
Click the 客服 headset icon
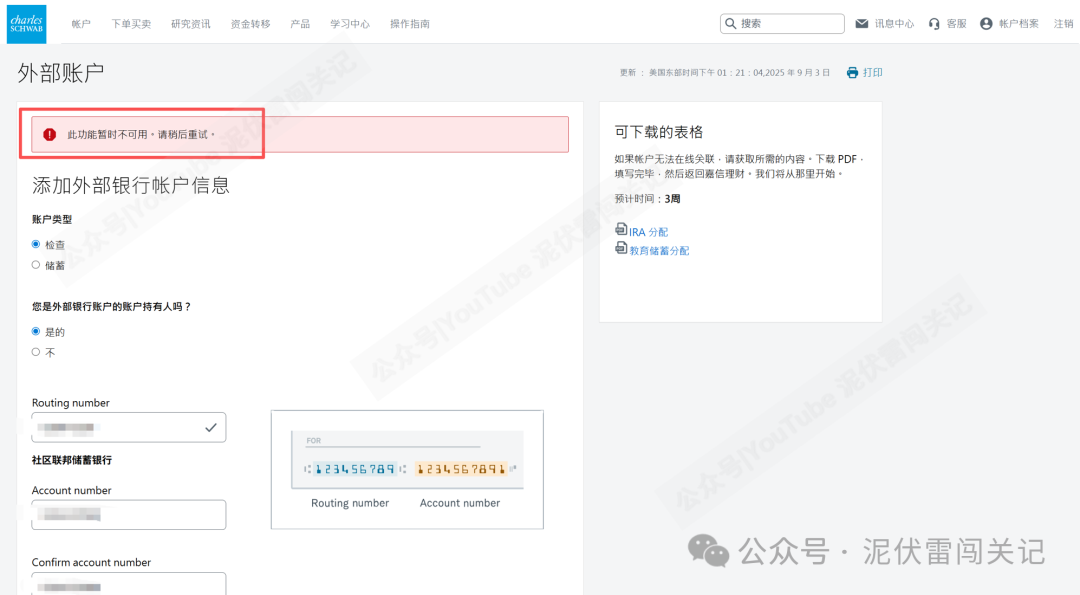click(x=932, y=22)
